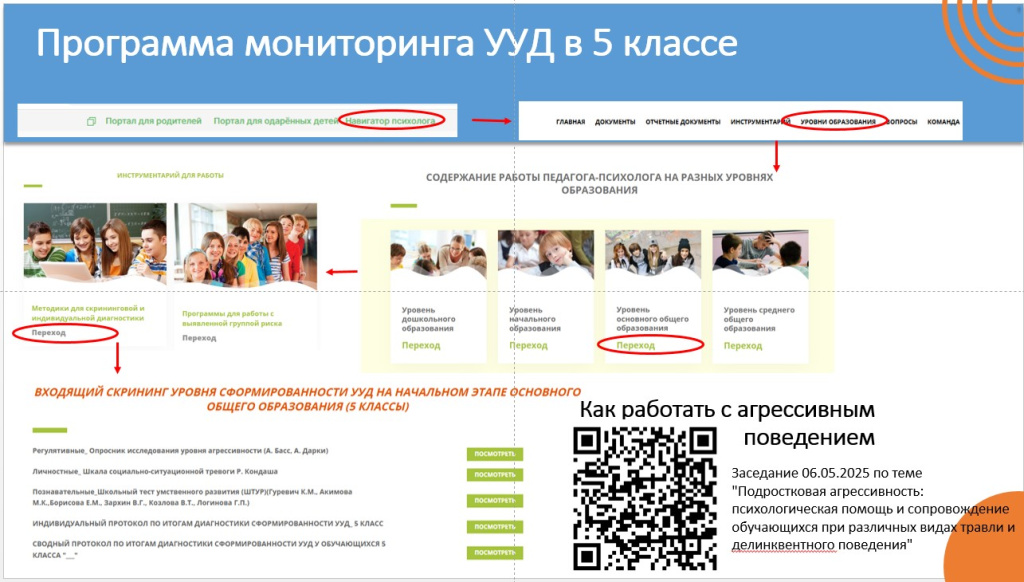Open the КОМАНДА menu item
Viewport: 1024px width, 582px height.
(944, 122)
